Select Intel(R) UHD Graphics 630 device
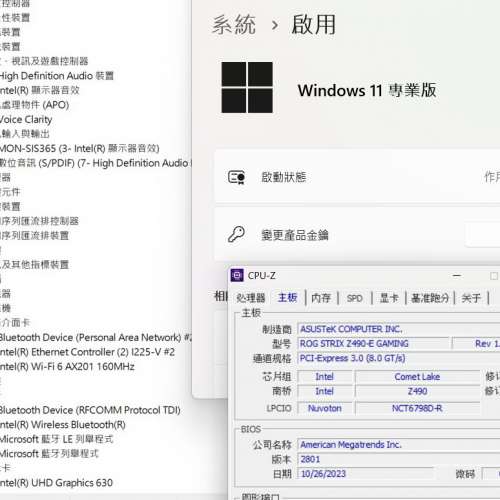Image resolution: width=500 pixels, height=500 pixels. (x=56, y=482)
